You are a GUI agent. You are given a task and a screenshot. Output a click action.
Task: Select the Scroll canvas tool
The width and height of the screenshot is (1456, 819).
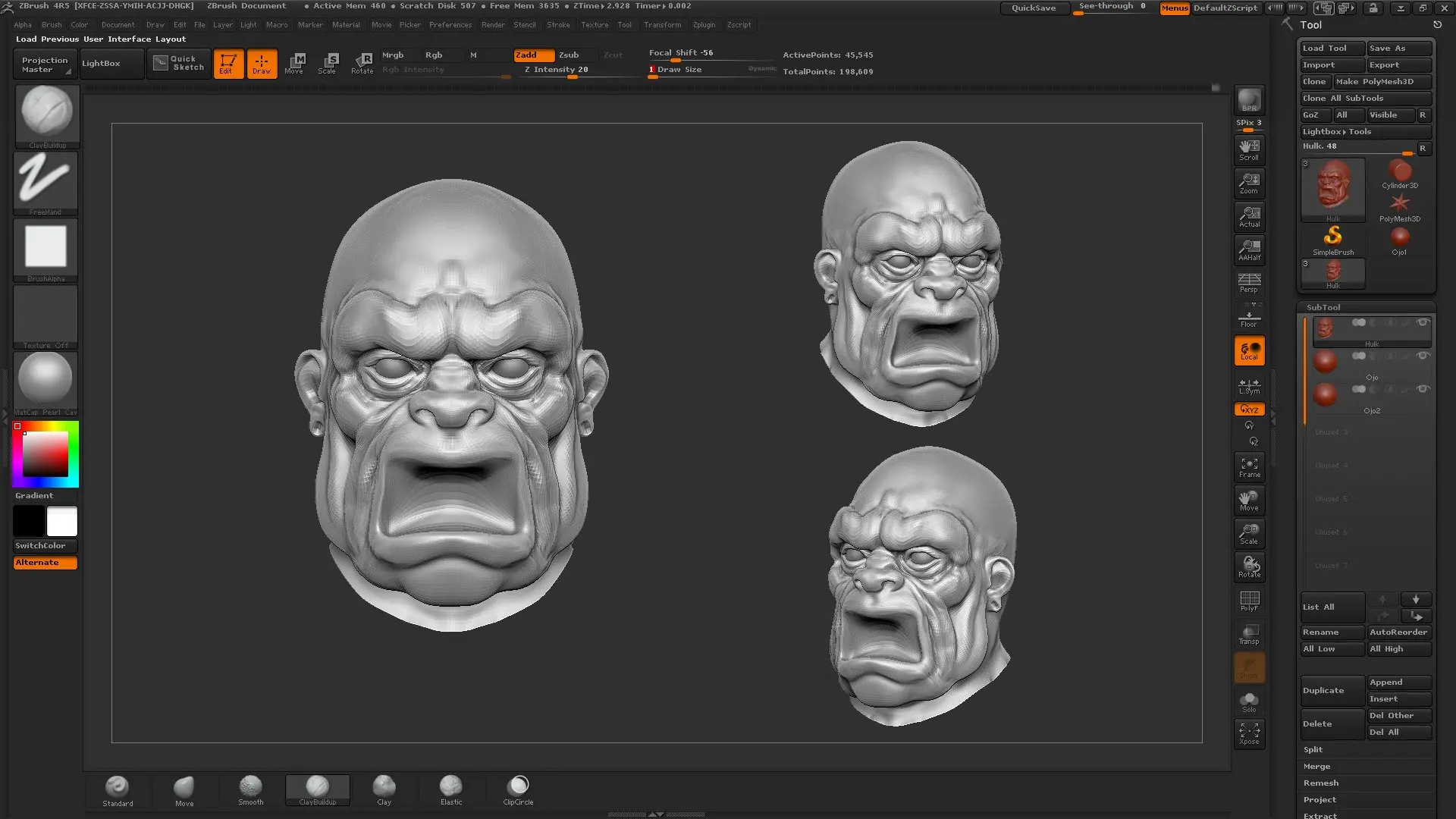[x=1249, y=149]
